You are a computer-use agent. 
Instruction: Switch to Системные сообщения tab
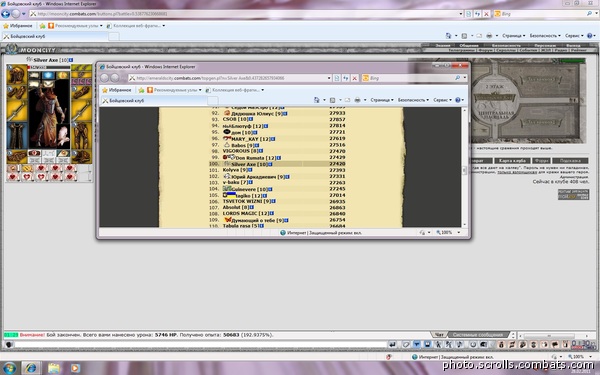[478, 335]
